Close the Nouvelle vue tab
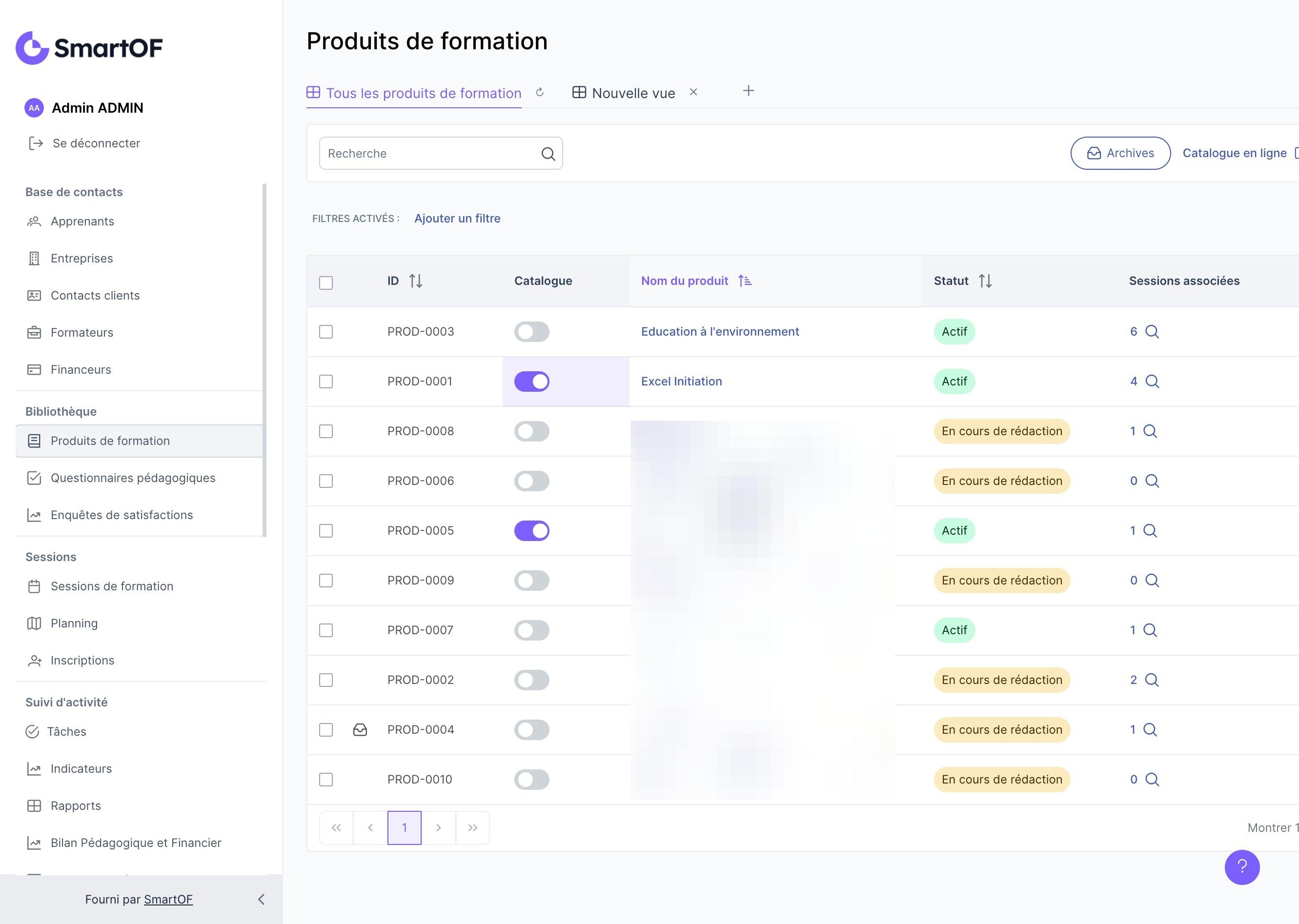 pyautogui.click(x=693, y=92)
